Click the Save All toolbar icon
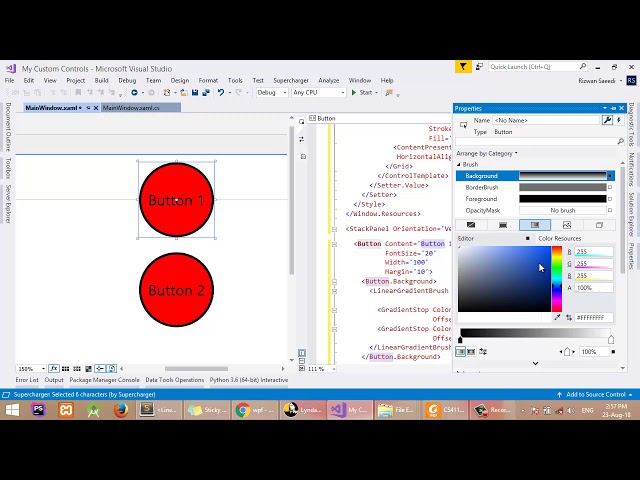The image size is (640, 480). pos(206,93)
